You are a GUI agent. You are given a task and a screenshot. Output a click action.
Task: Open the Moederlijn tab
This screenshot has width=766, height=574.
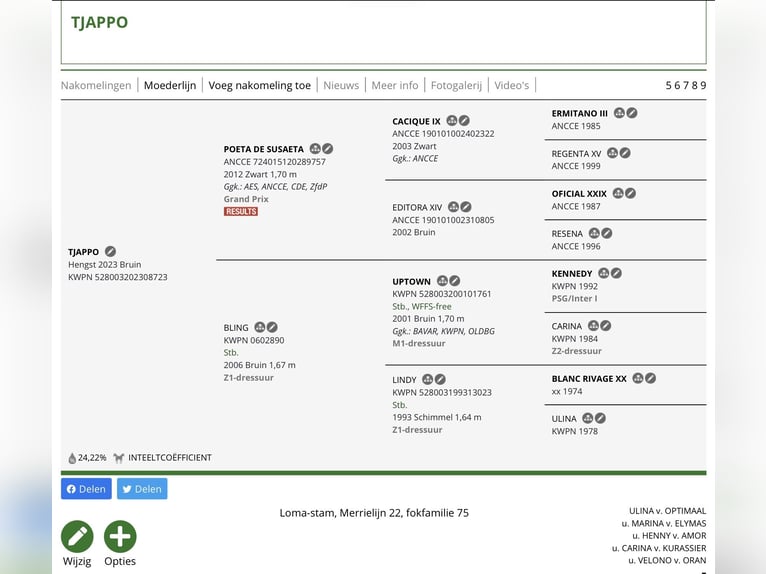coord(170,85)
